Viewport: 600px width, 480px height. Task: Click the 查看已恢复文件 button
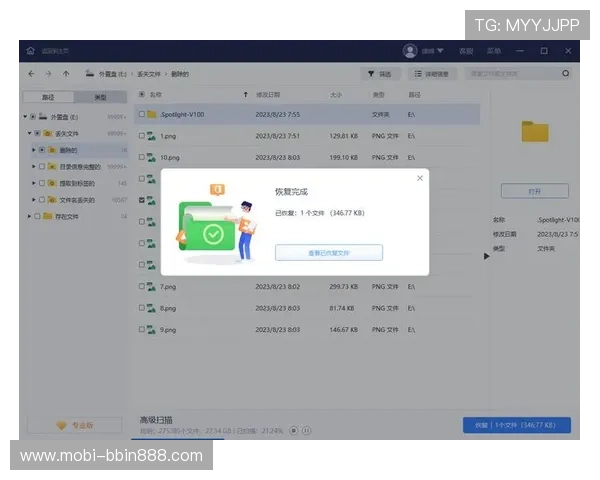click(x=329, y=253)
